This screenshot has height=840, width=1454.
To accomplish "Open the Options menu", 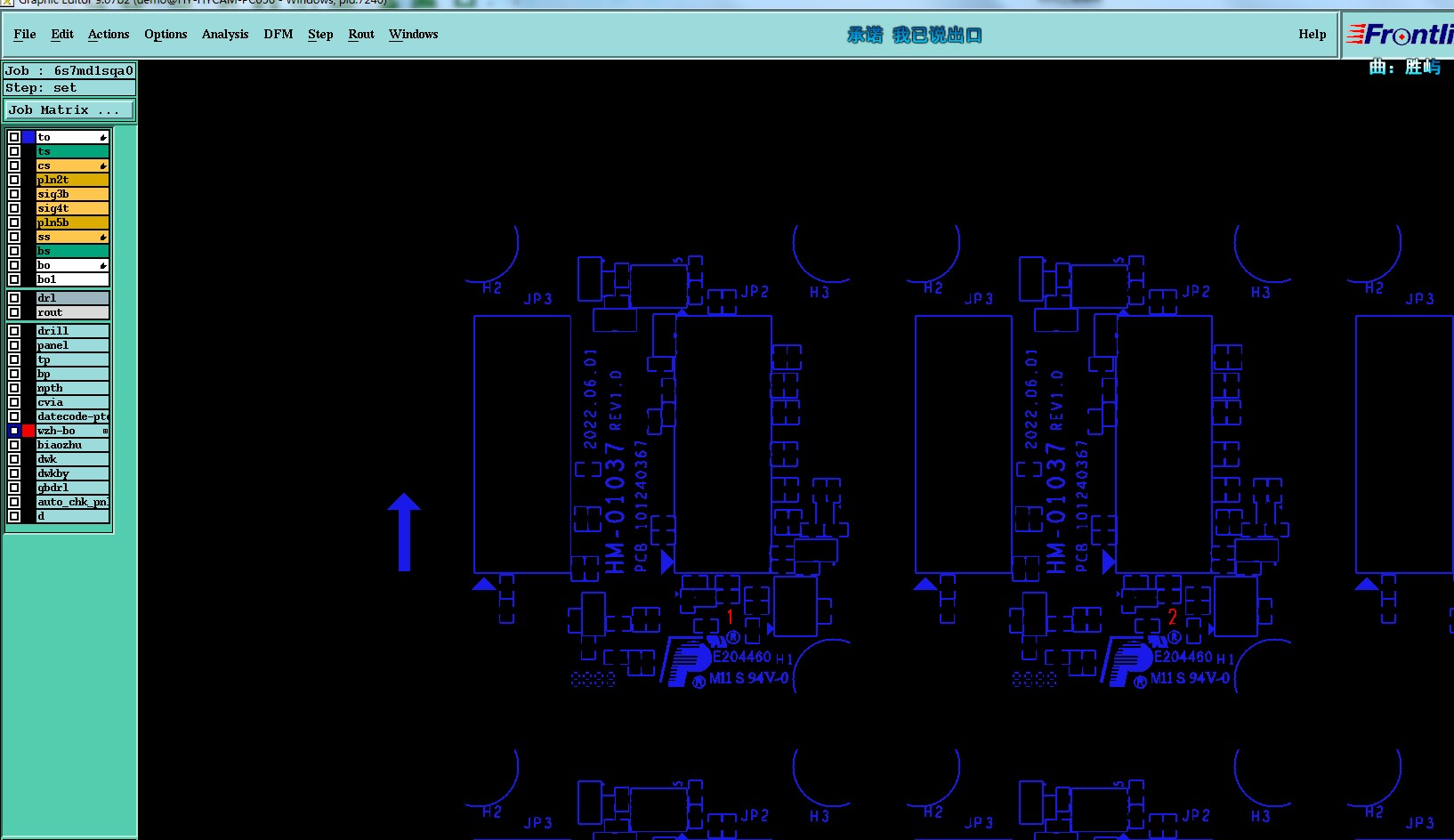I will click(166, 34).
